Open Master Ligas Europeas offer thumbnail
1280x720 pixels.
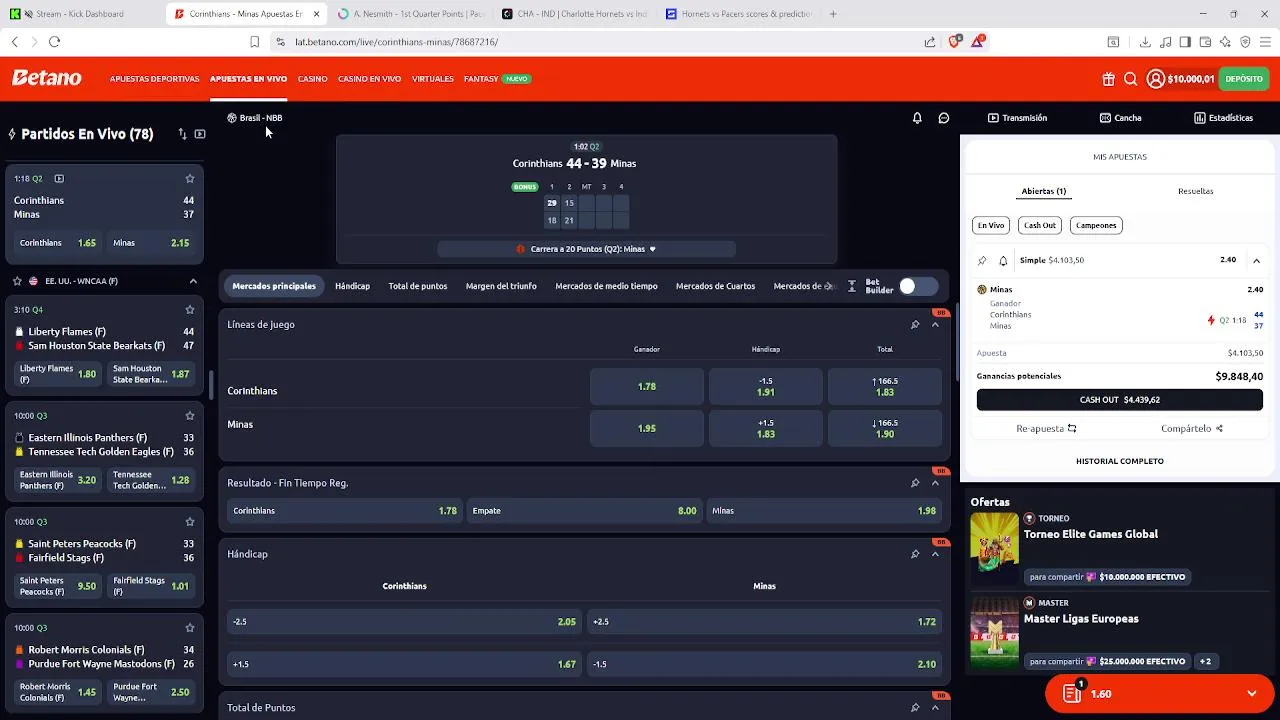point(994,633)
